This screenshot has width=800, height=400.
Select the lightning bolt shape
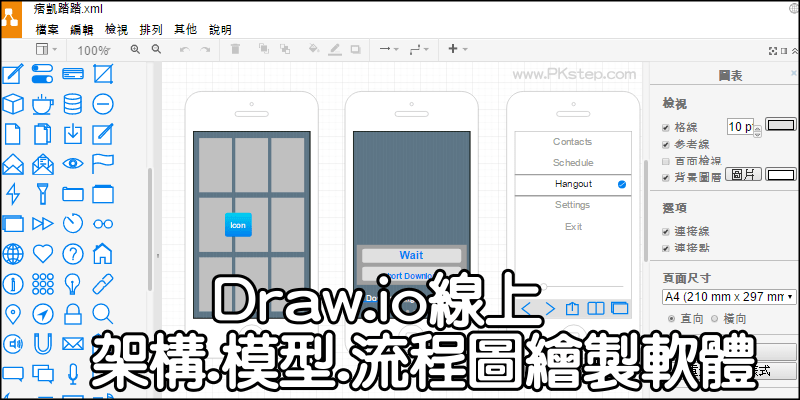click(x=13, y=194)
